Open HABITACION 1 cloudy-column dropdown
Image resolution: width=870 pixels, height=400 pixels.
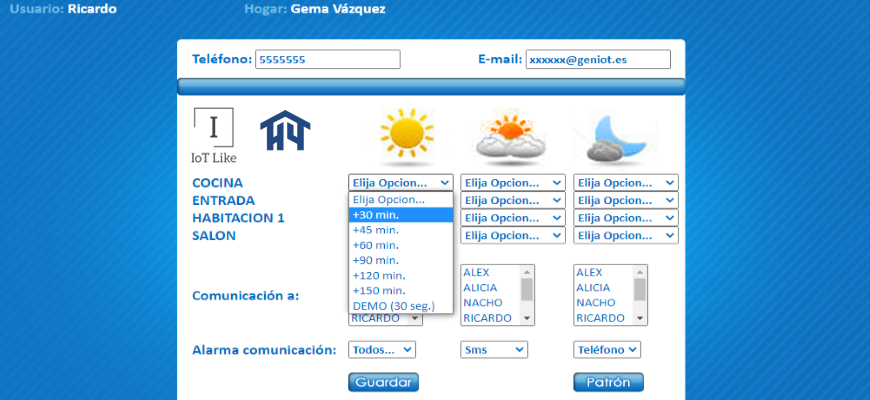click(513, 218)
